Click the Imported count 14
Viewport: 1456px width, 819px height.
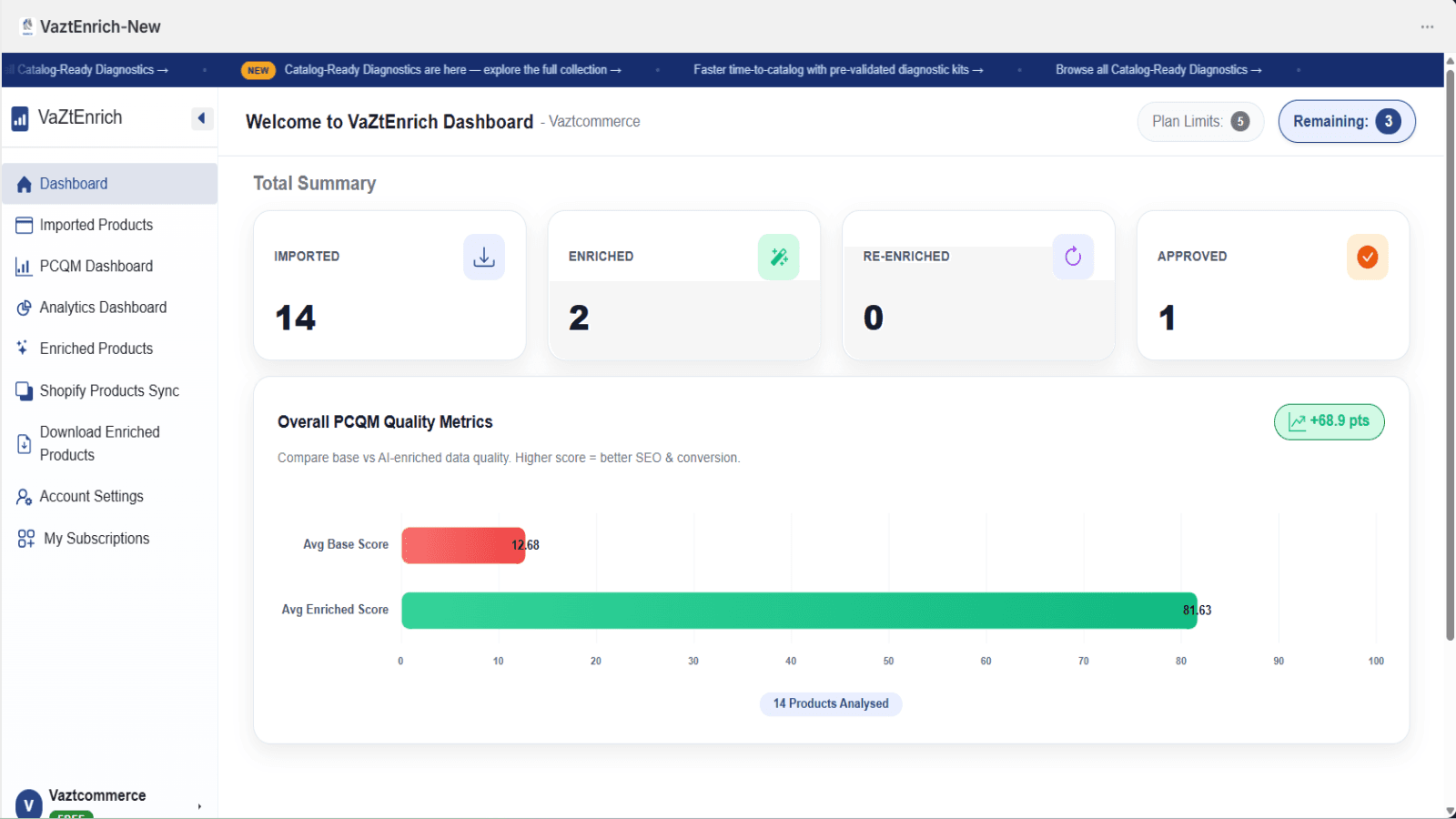[x=296, y=318]
